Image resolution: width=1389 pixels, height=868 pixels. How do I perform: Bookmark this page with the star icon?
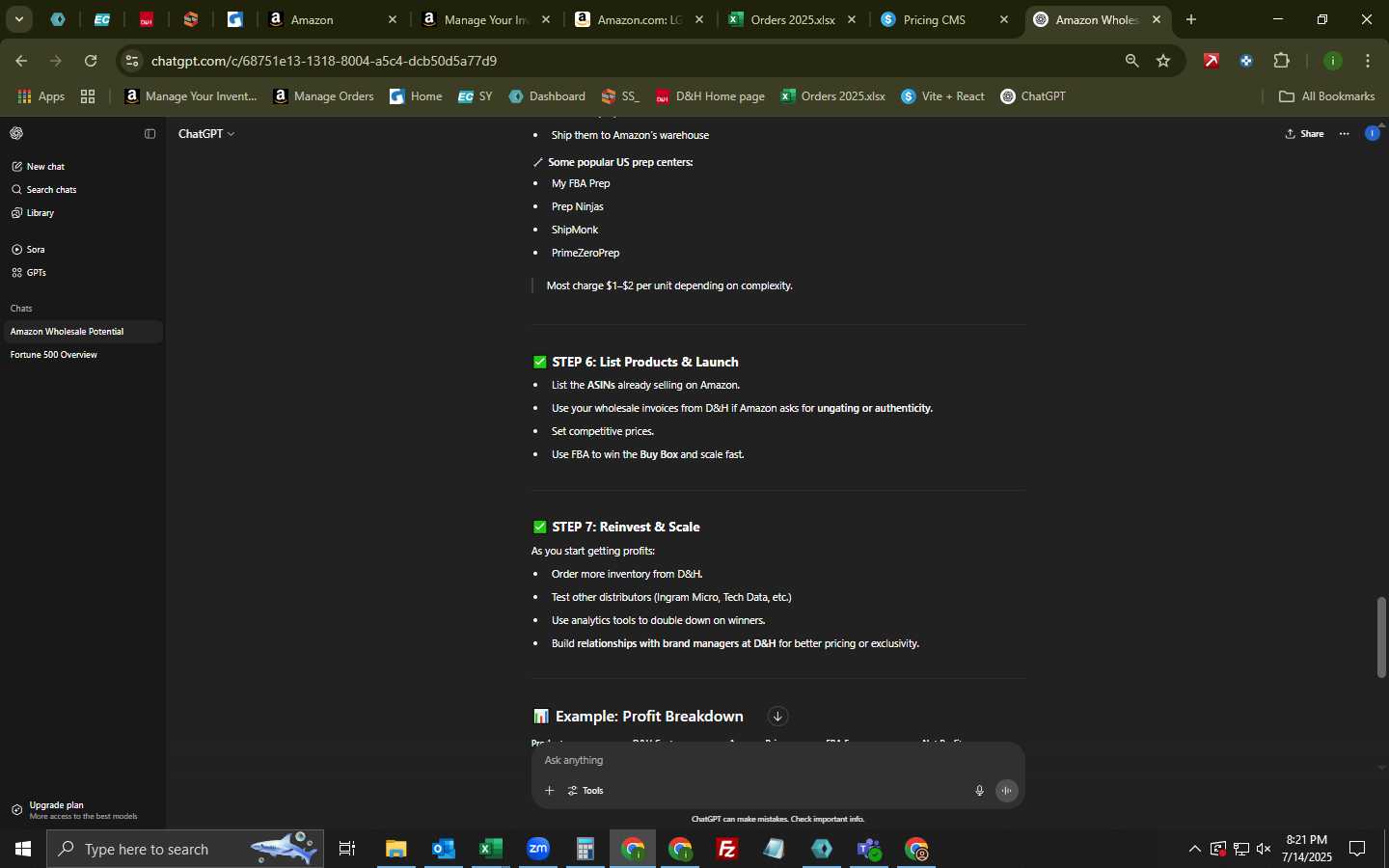pos(1163,61)
